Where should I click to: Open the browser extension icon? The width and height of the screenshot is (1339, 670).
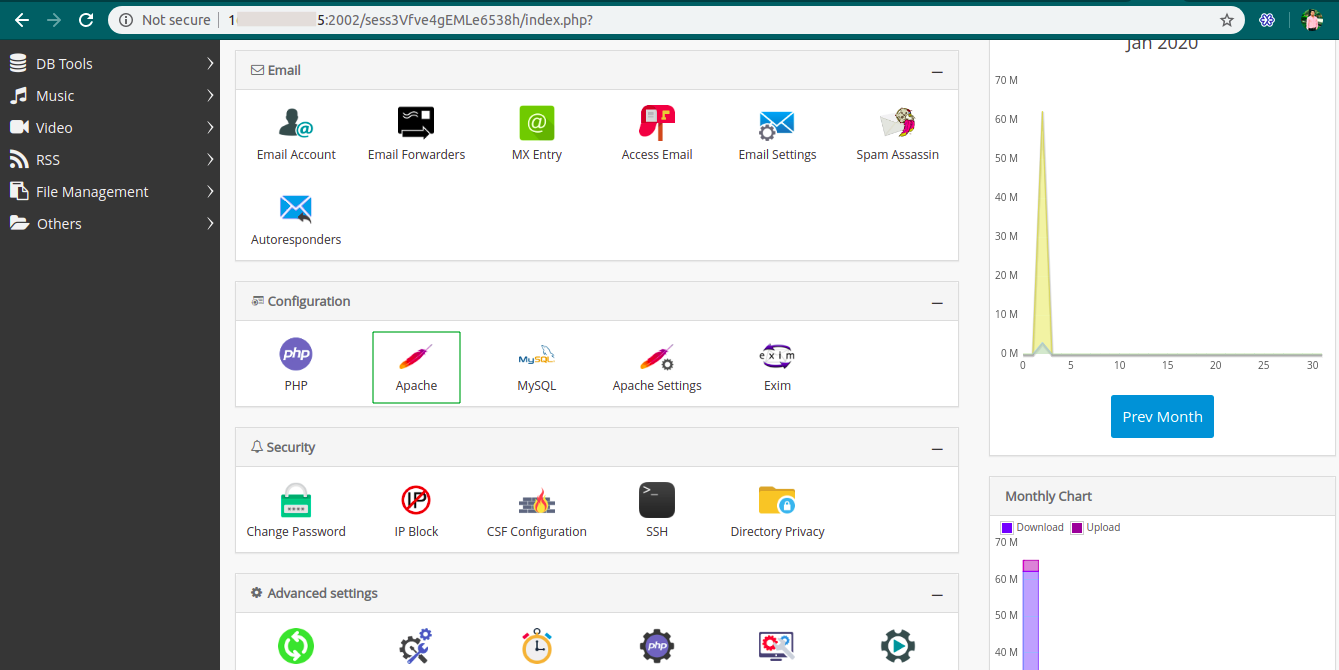[x=1267, y=20]
